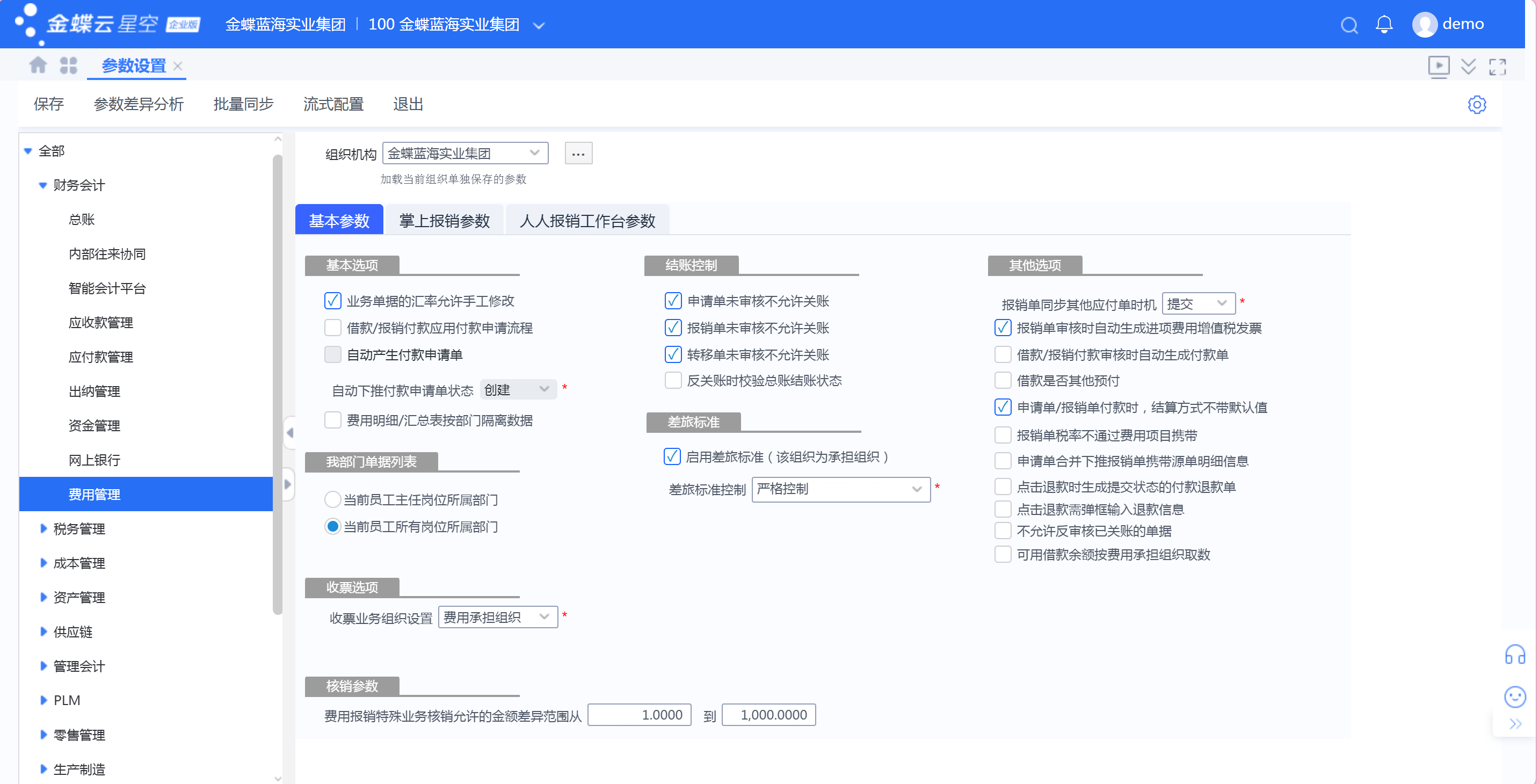Check 借款/报销付款应用付款申请流程
Image resolution: width=1539 pixels, height=784 pixels.
pos(332,328)
